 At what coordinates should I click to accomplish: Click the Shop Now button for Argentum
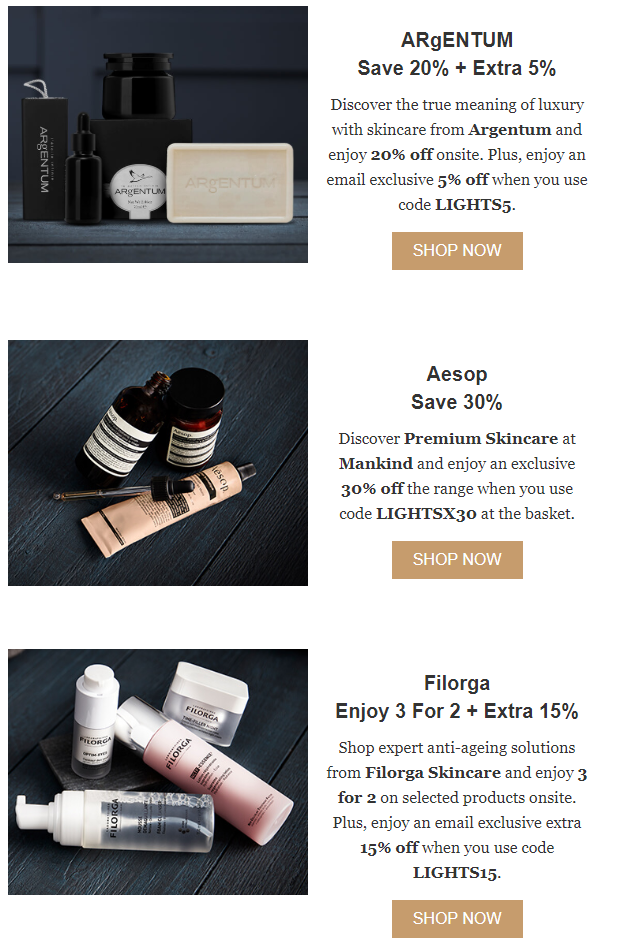coord(457,250)
